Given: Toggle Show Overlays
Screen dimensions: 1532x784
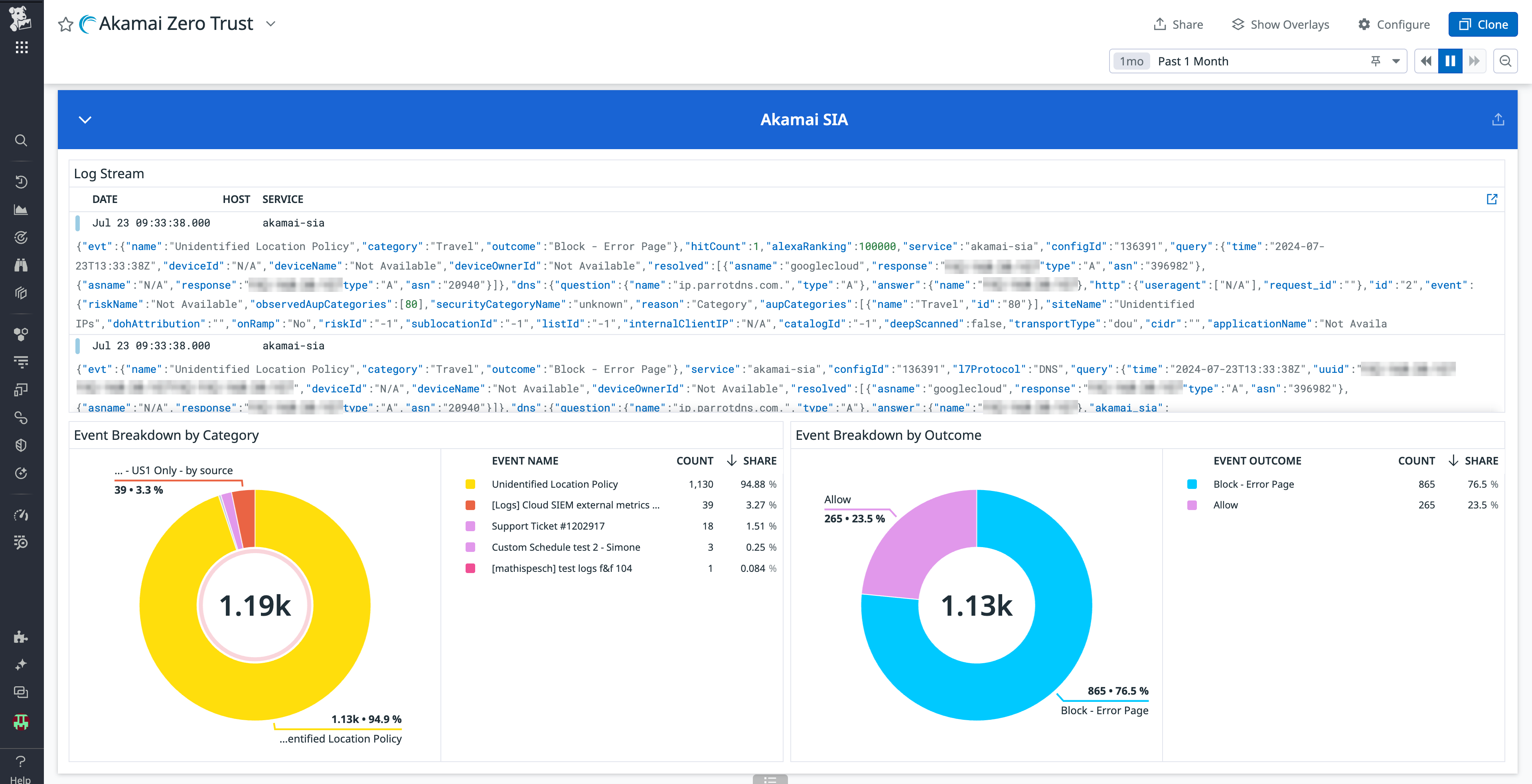Looking at the screenshot, I should pyautogui.click(x=1280, y=24).
